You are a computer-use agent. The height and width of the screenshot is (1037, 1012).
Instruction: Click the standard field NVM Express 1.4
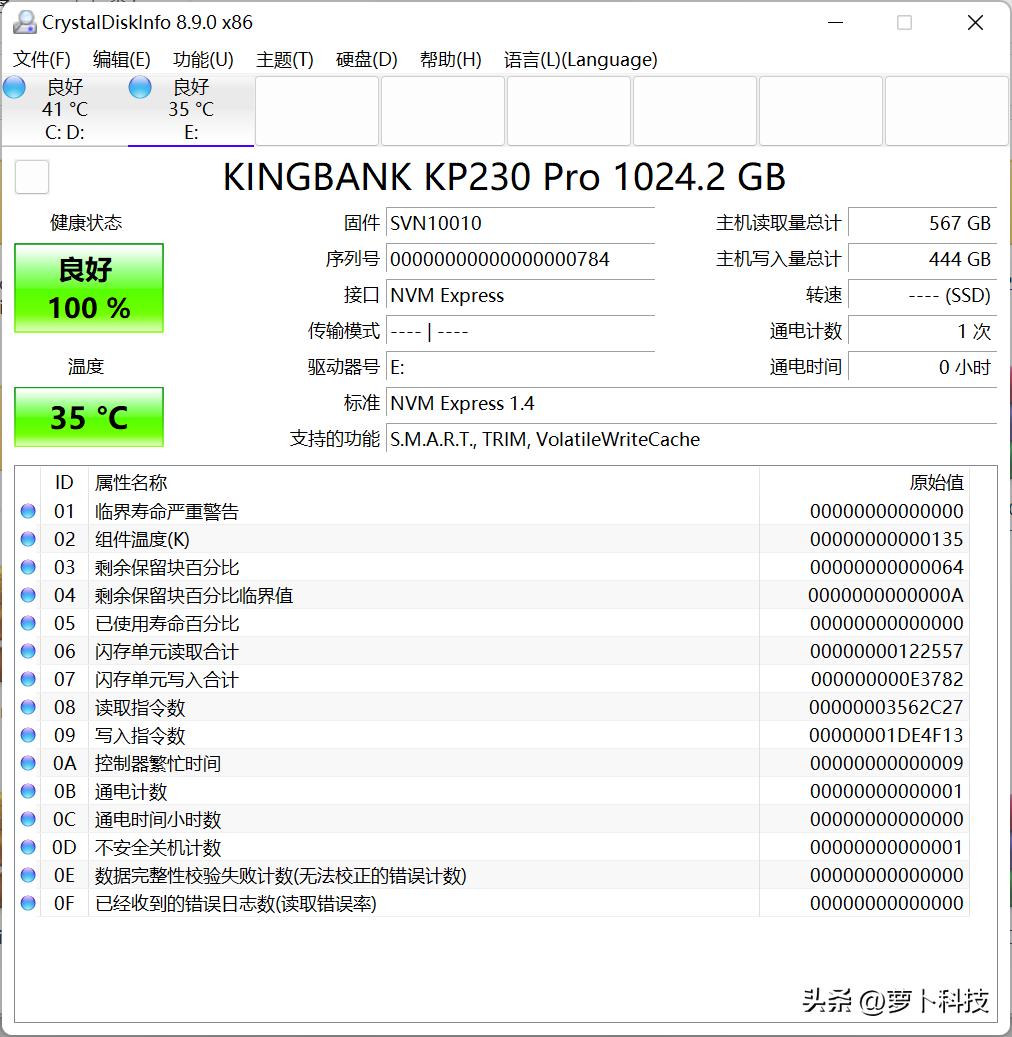click(691, 403)
